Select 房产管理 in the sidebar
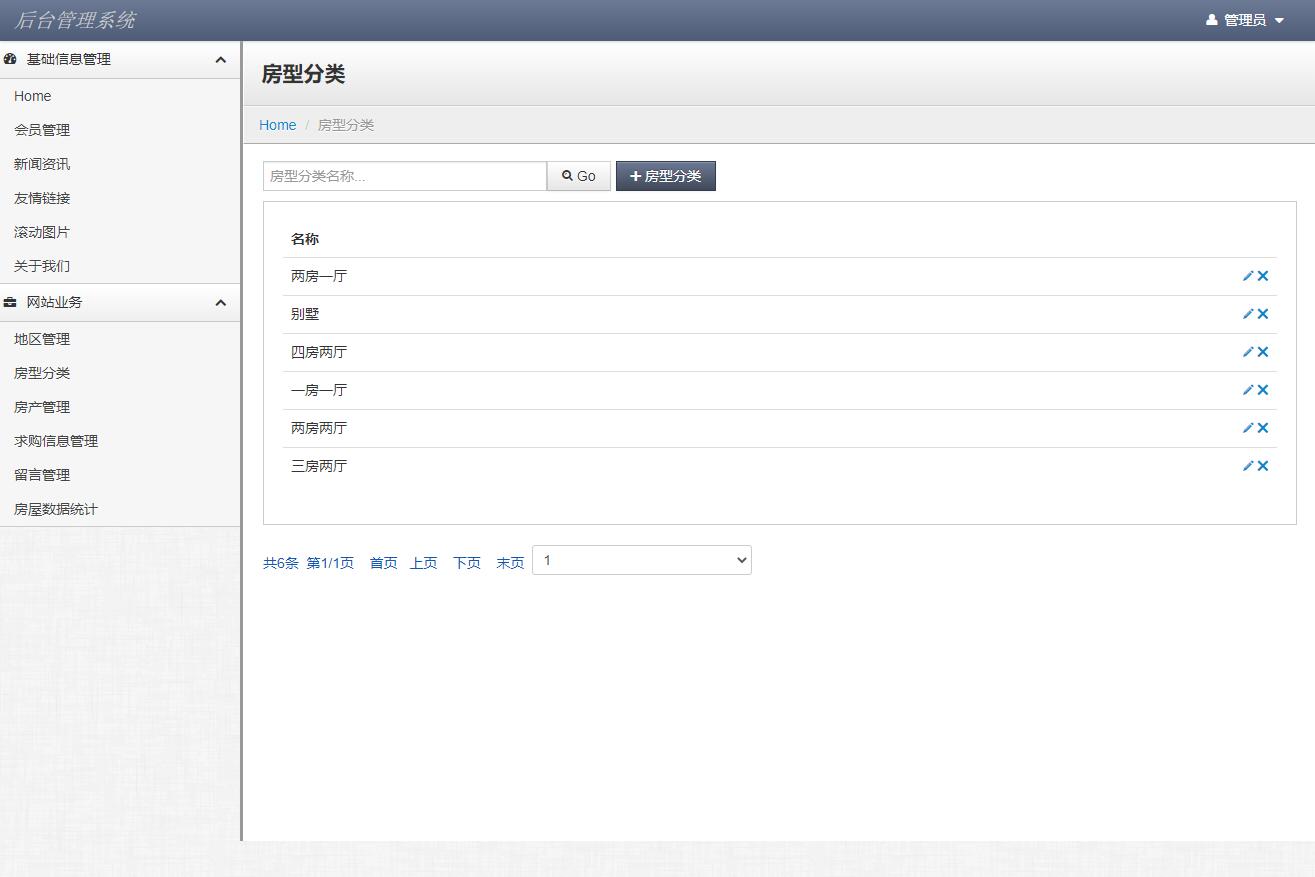Screen dimensions: 1315x877 click(41, 406)
